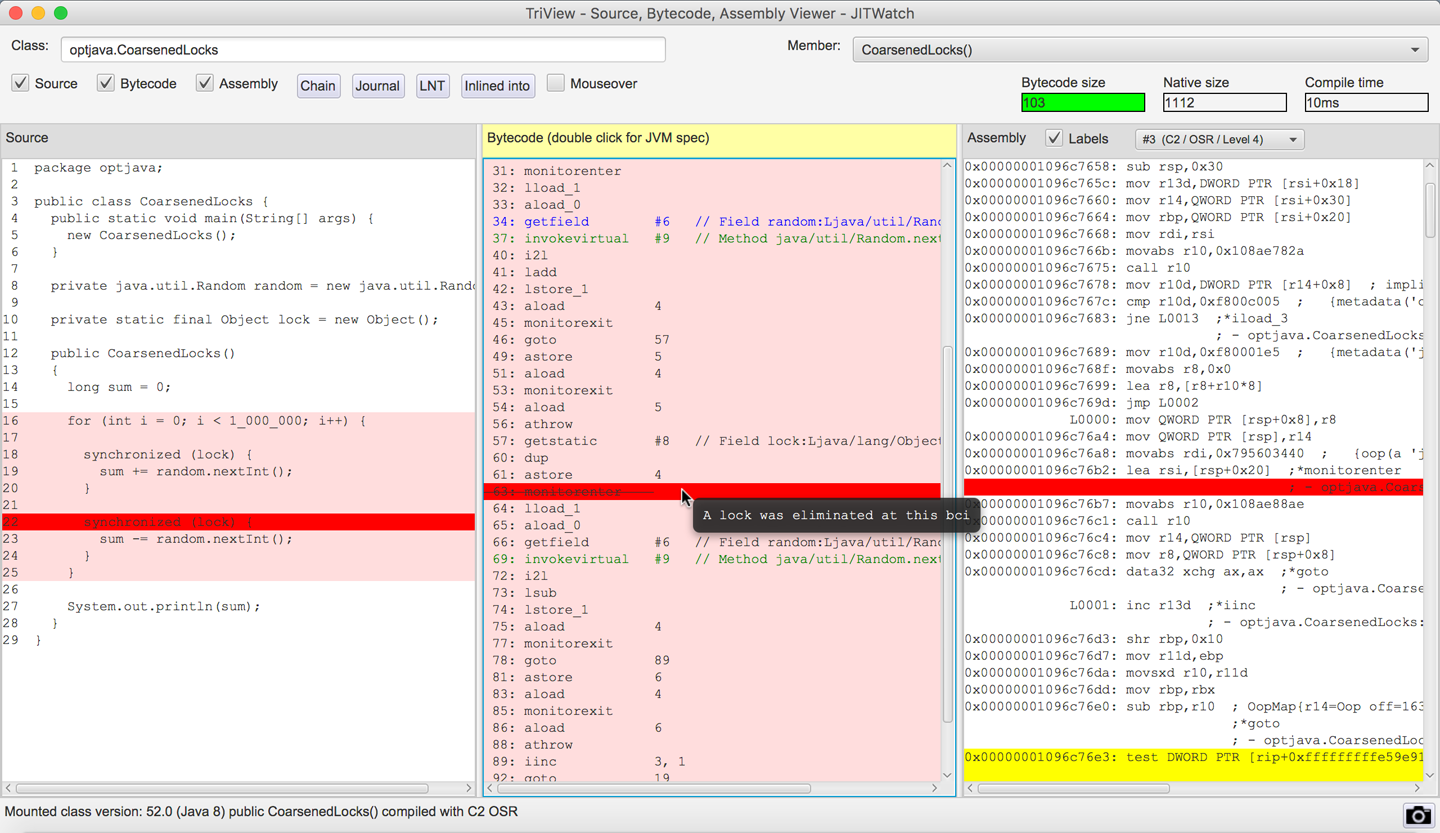Image resolution: width=1440 pixels, height=833 pixels.
Task: Toggle the assembly Labels checkbox
Action: coord(1054,138)
